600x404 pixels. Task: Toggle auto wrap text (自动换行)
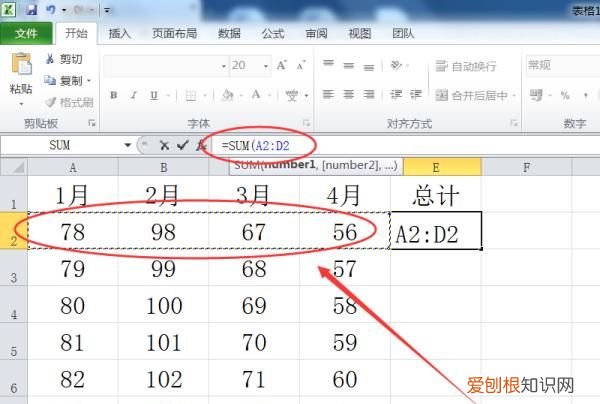coord(466,66)
